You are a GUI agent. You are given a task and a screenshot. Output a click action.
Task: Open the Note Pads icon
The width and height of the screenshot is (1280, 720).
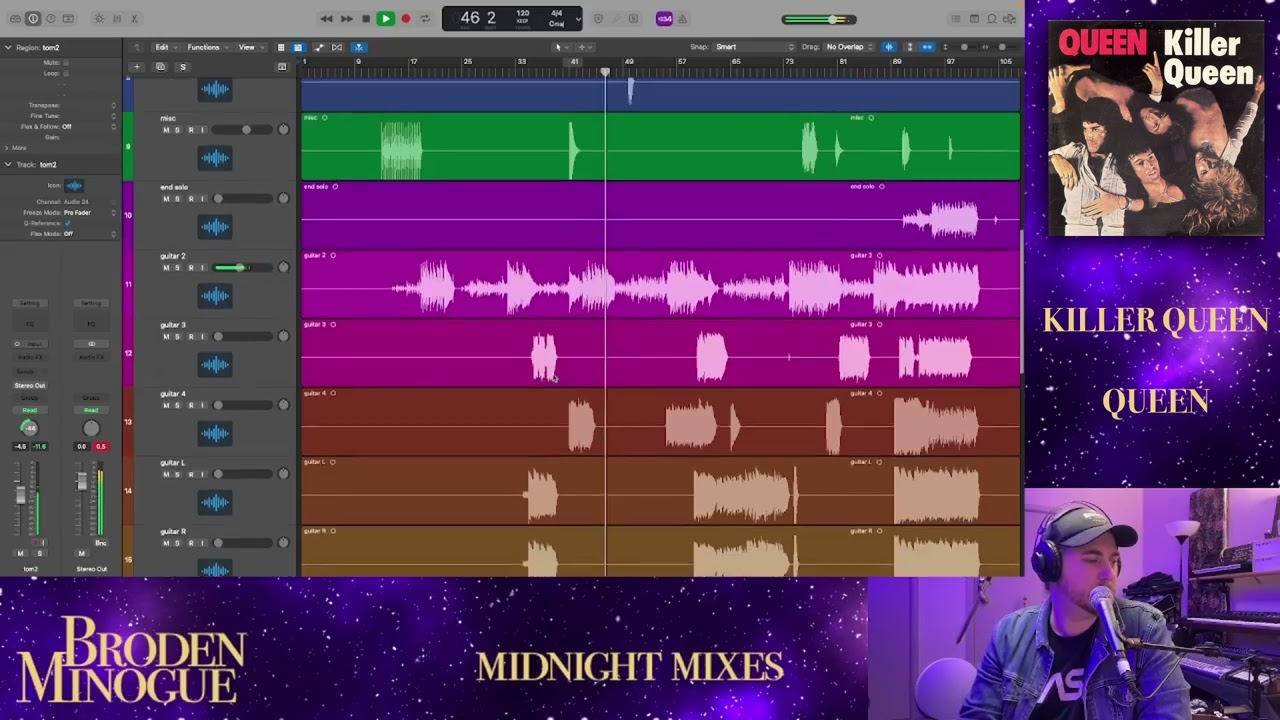[x=974, y=18]
